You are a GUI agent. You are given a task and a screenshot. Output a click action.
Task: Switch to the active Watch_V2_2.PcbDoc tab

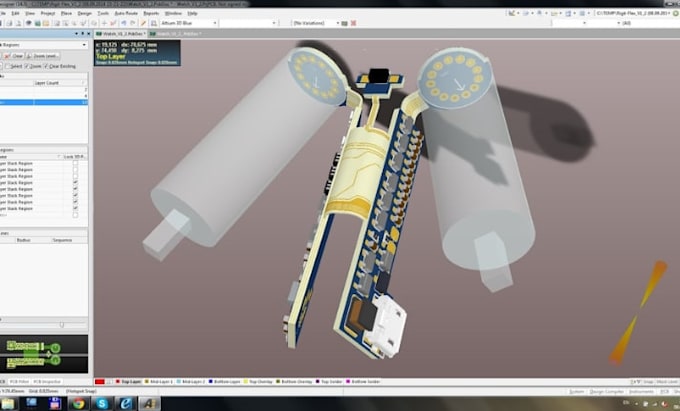tap(120, 33)
